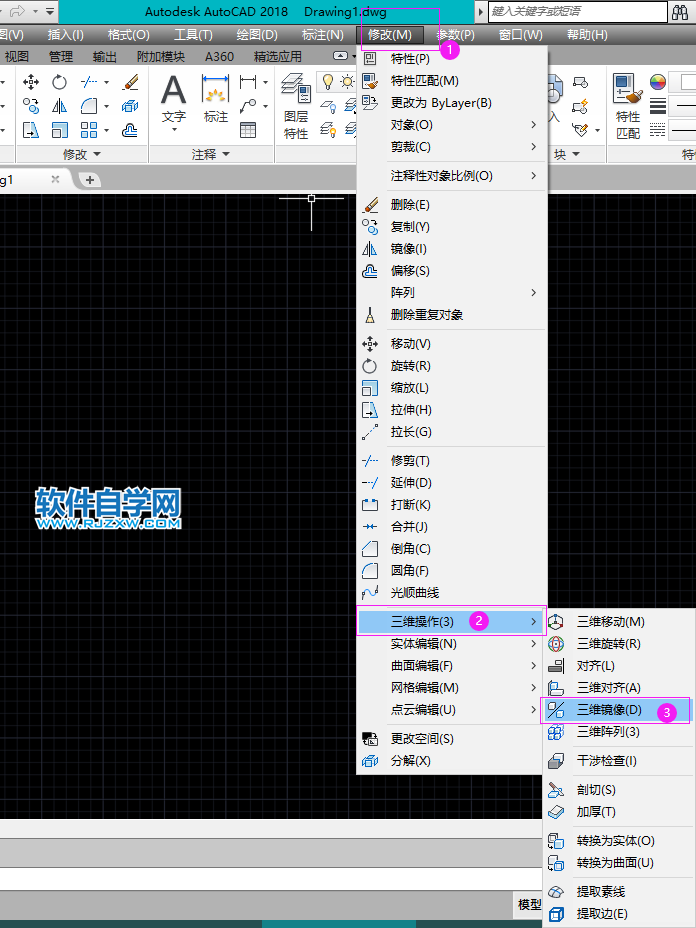Select the Stretch tool in ribbon
Viewport: 696px width, 928px height.
[x=31, y=130]
